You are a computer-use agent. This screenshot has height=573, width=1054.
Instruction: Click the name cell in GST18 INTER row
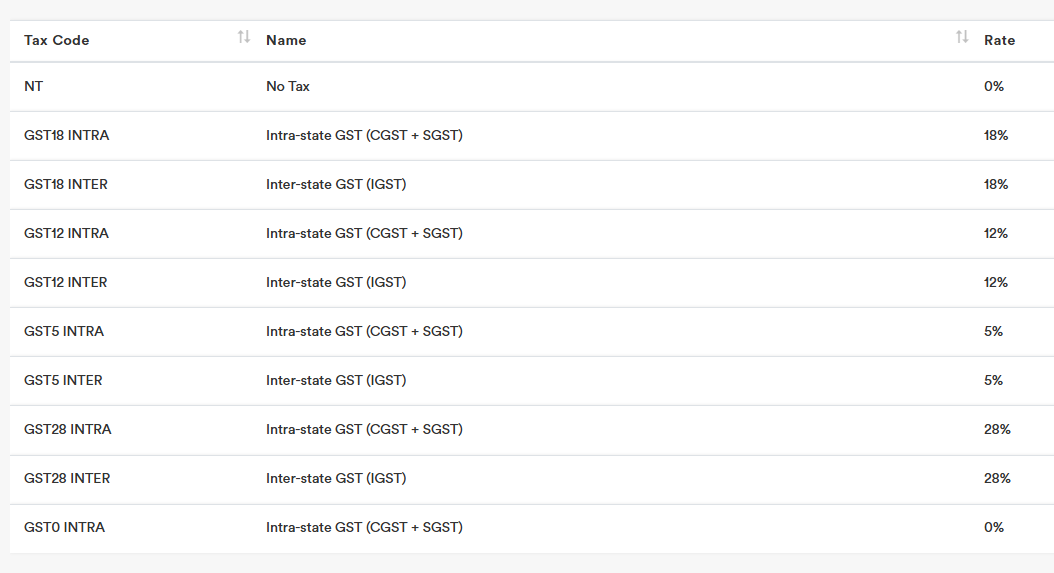336,185
